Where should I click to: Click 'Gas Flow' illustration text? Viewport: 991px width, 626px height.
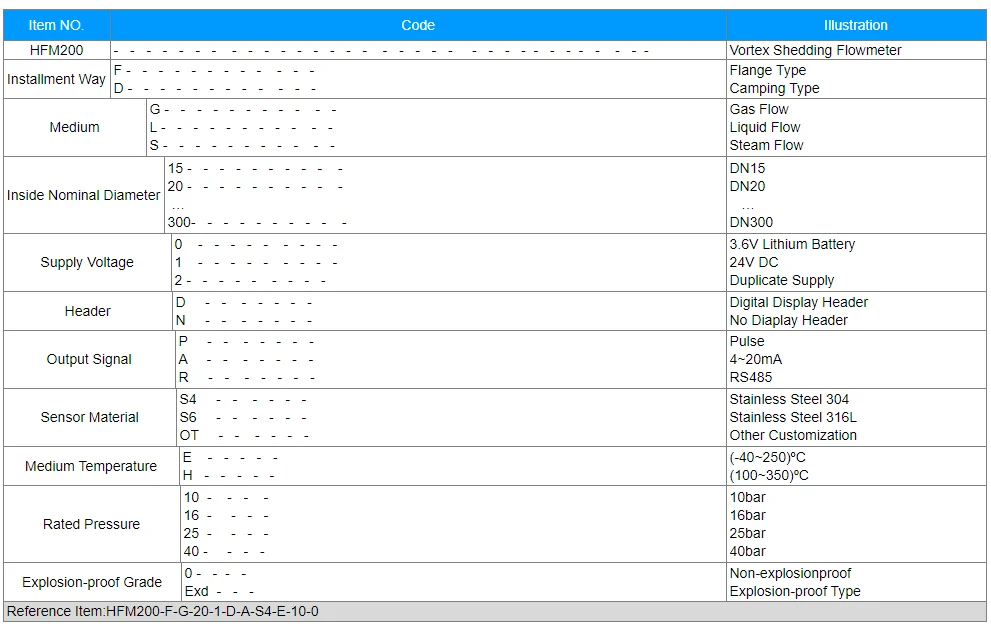tap(759, 109)
